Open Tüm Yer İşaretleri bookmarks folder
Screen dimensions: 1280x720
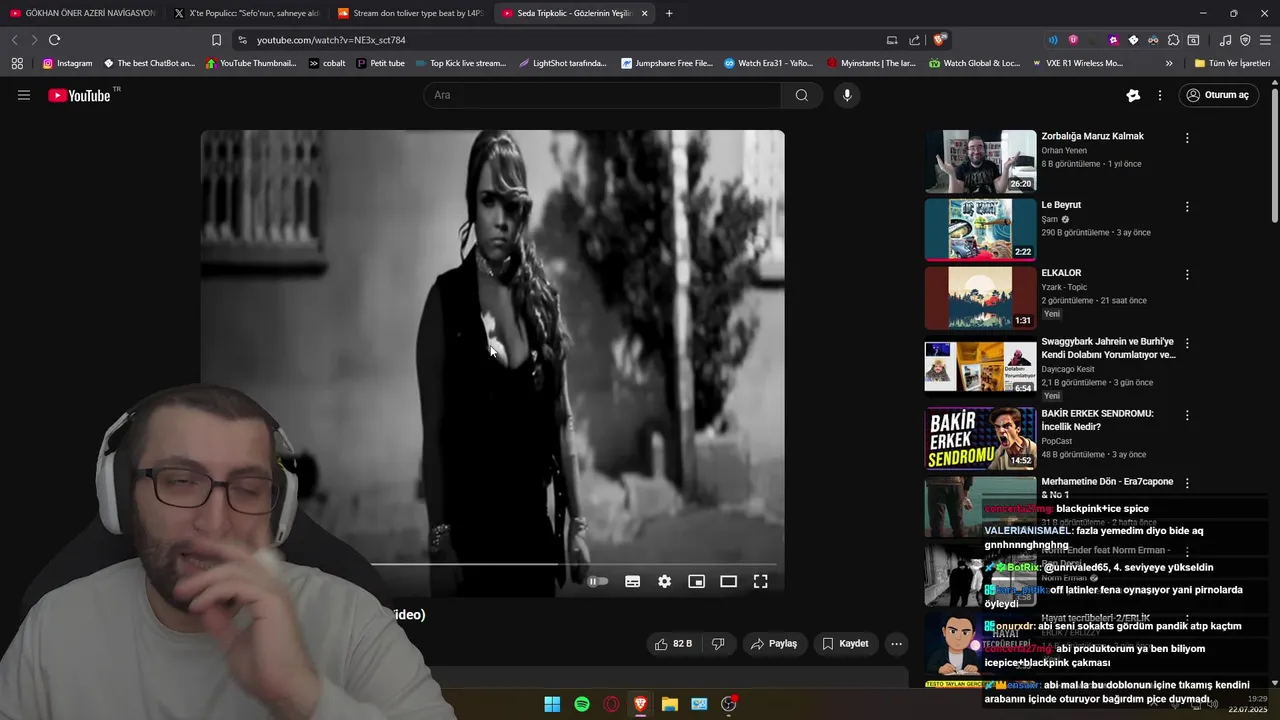[1232, 63]
